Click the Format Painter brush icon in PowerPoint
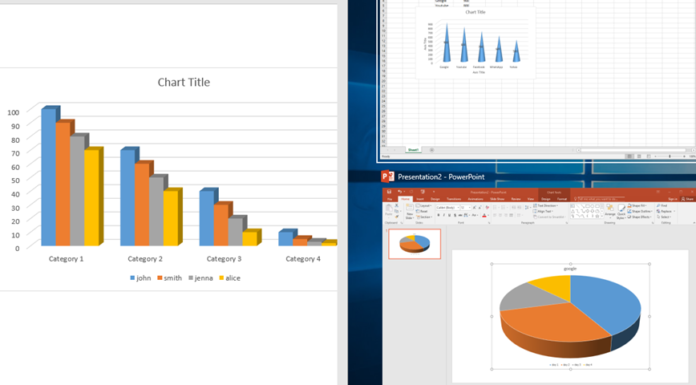 (x=397, y=217)
